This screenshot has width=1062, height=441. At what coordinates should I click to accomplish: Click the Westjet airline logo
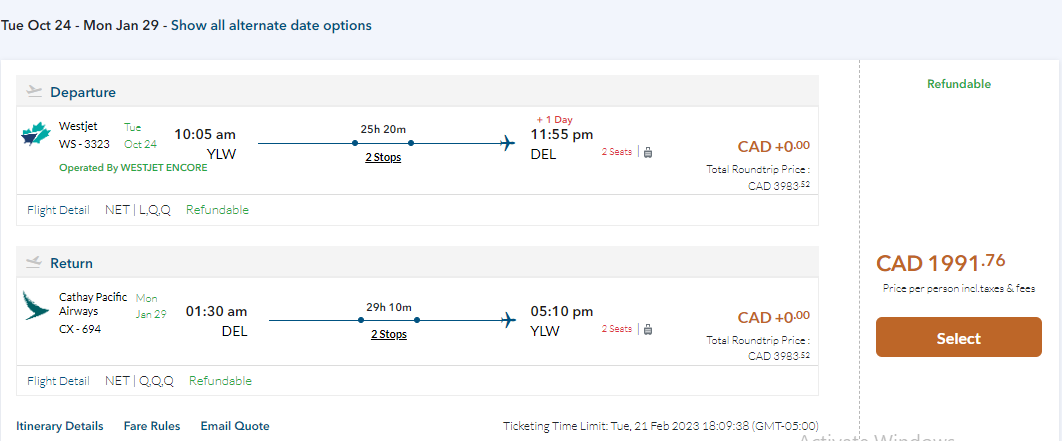[36, 135]
